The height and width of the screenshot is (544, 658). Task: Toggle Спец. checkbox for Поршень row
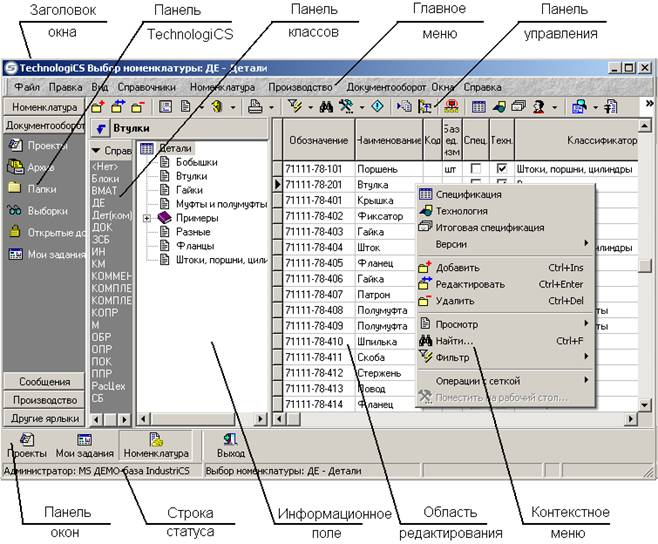(476, 169)
